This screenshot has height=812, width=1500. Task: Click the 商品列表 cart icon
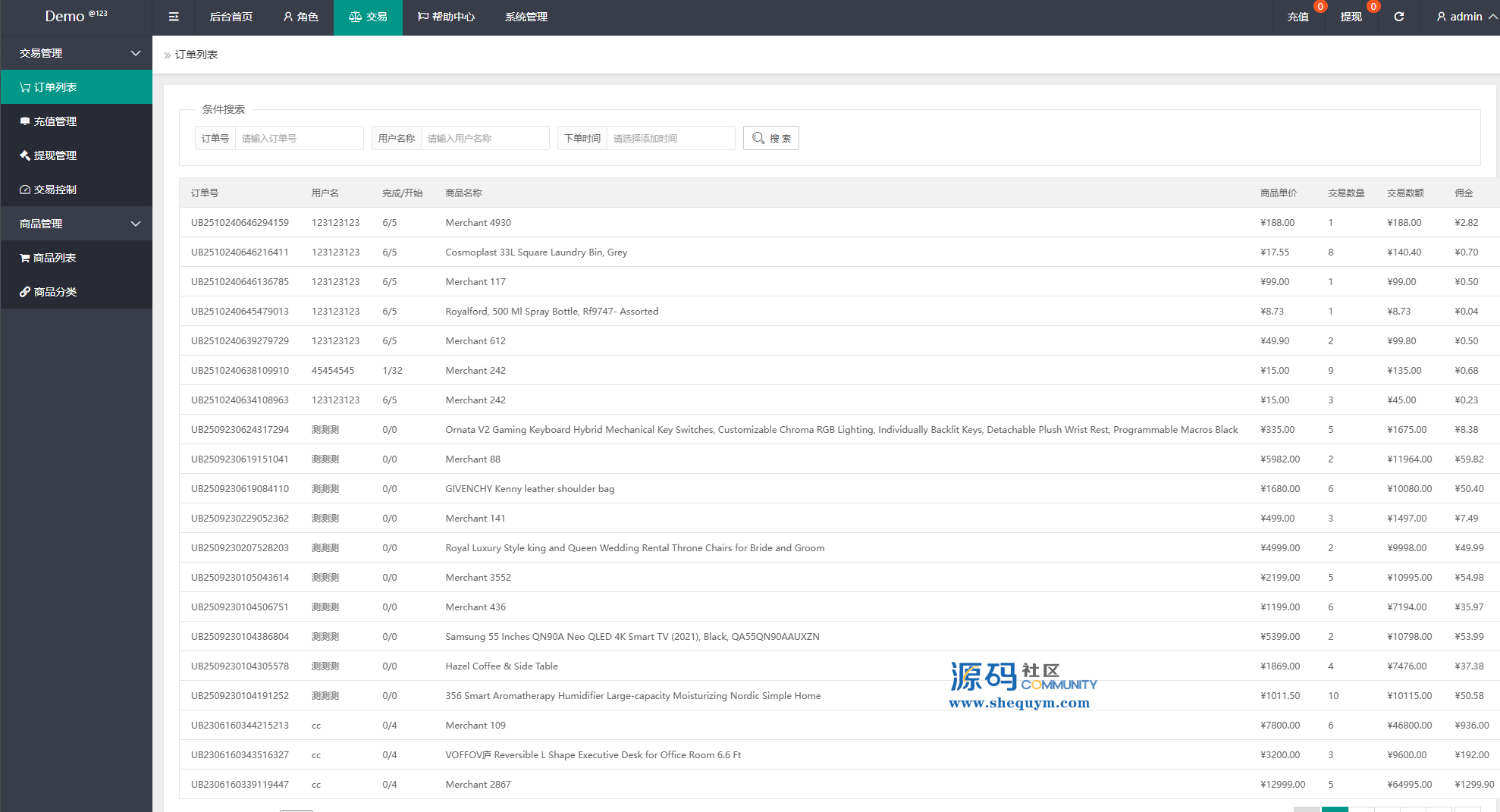pyautogui.click(x=25, y=258)
